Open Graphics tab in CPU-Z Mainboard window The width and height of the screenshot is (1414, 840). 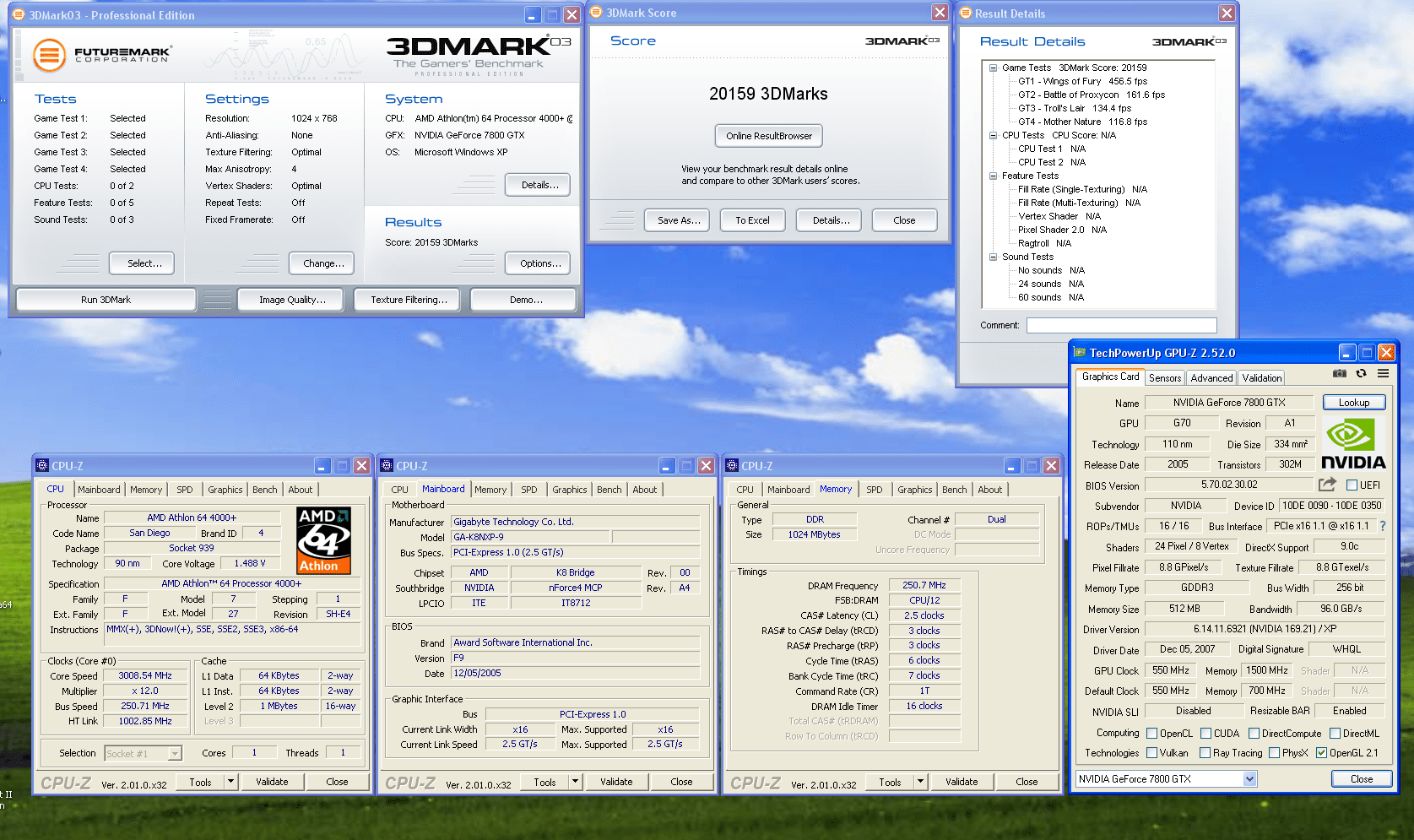click(570, 490)
